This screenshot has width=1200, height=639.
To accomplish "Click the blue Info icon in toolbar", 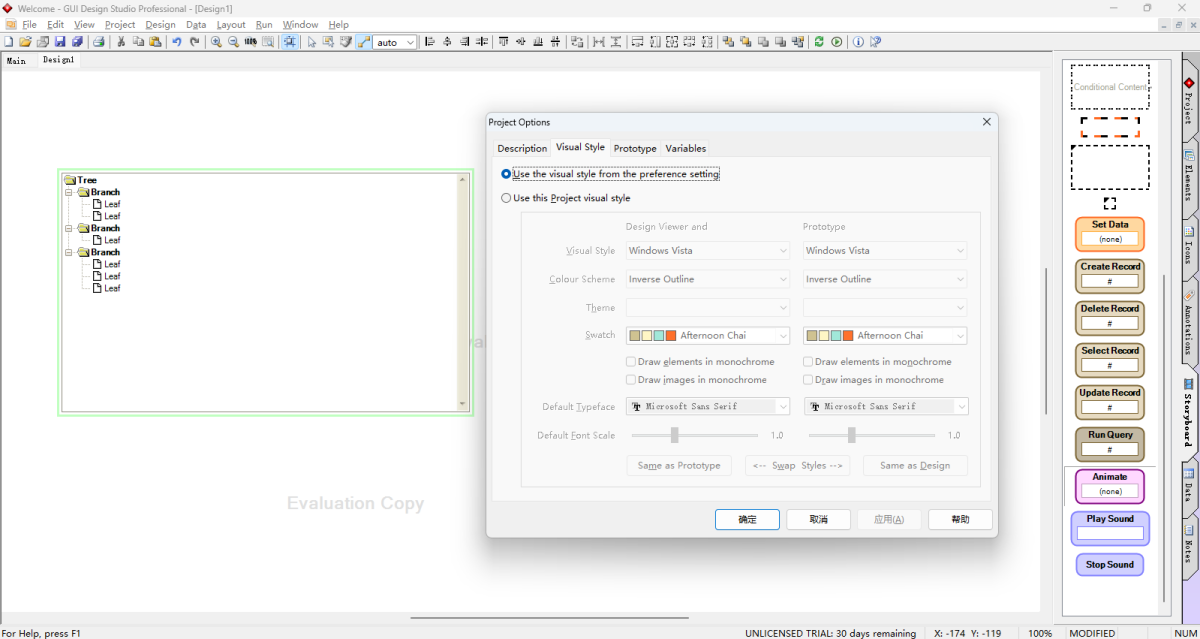I will click(x=858, y=42).
